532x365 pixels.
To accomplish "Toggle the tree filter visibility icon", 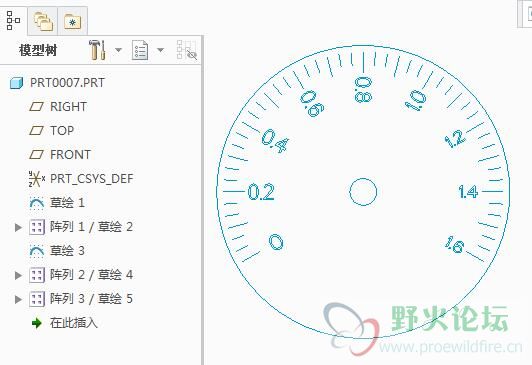I will [x=187, y=50].
